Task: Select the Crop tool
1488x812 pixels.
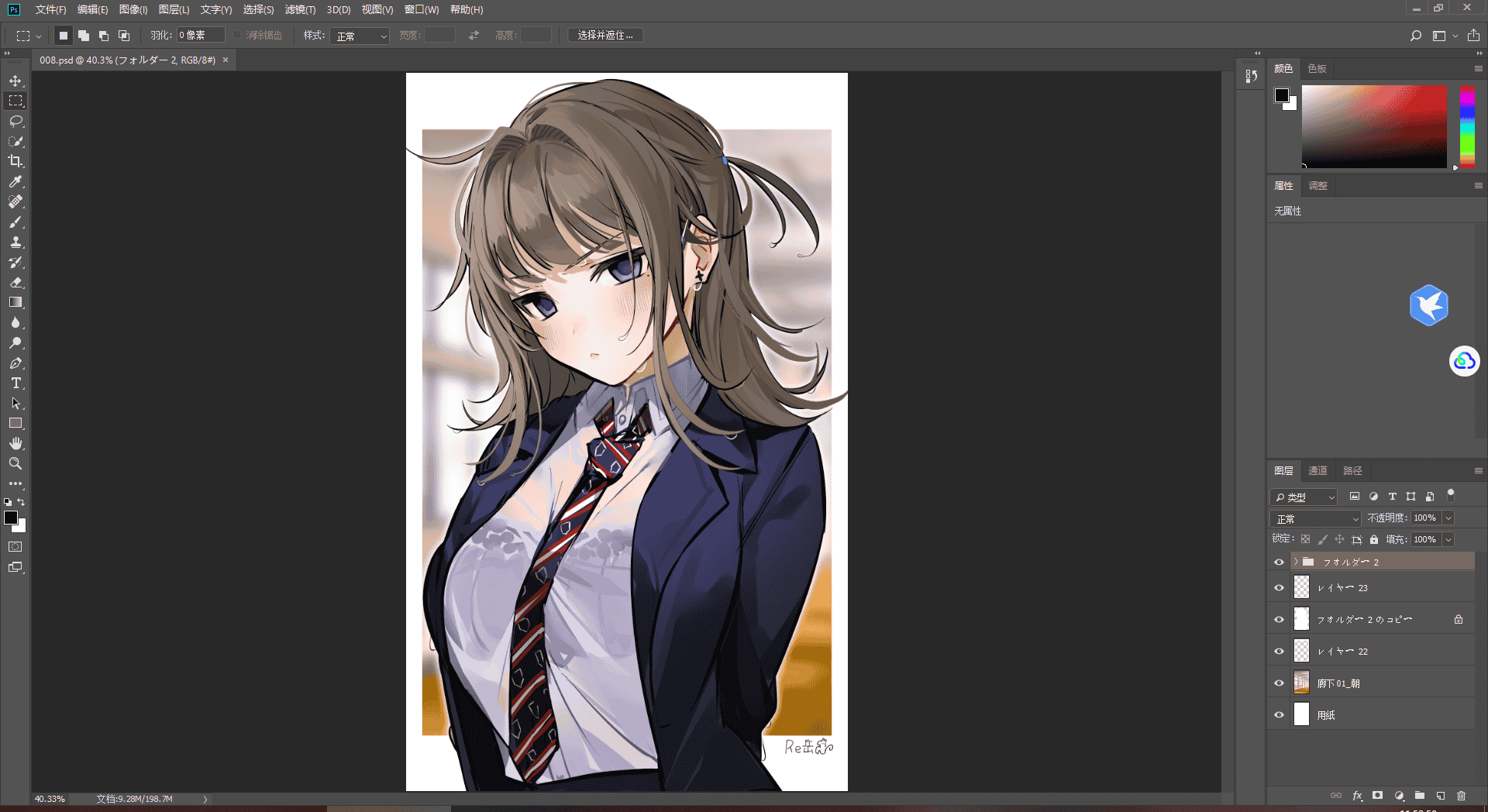Action: 15,161
